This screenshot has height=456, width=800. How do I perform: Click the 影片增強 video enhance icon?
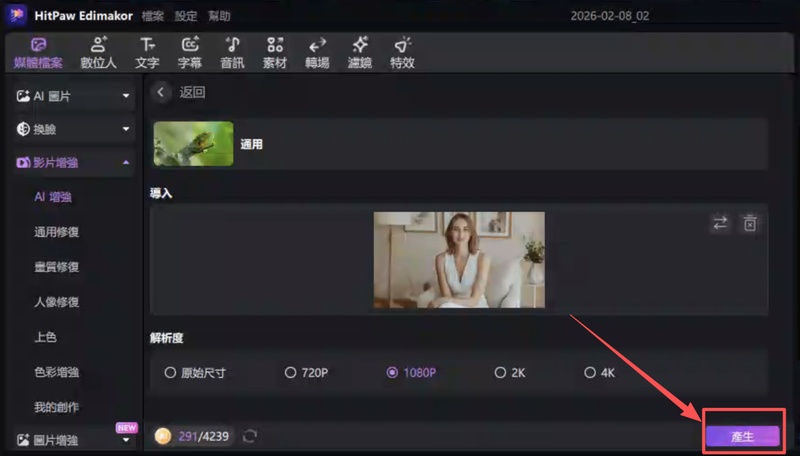[23, 163]
